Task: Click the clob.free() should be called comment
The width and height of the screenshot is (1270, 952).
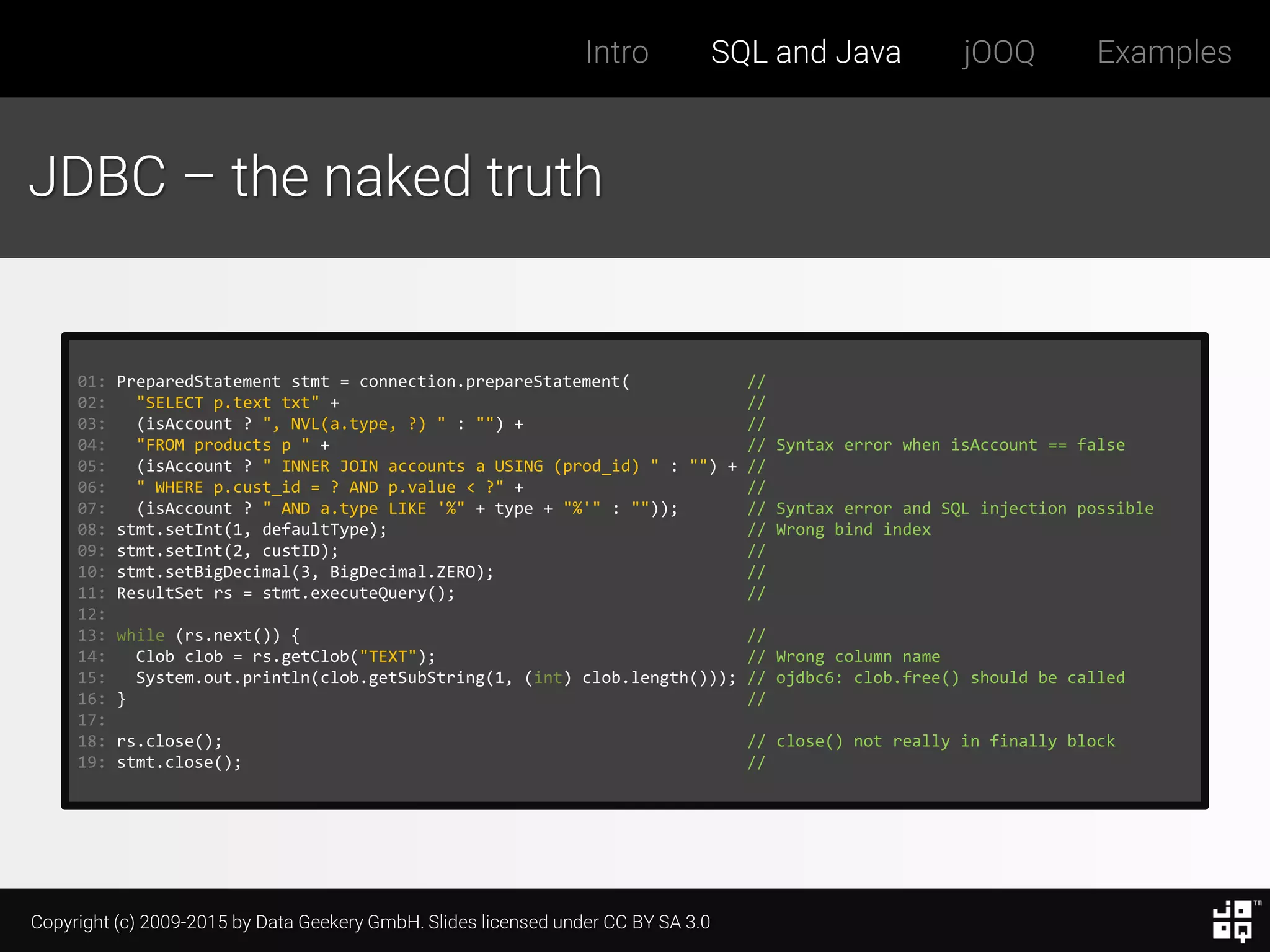Action: coord(949,677)
